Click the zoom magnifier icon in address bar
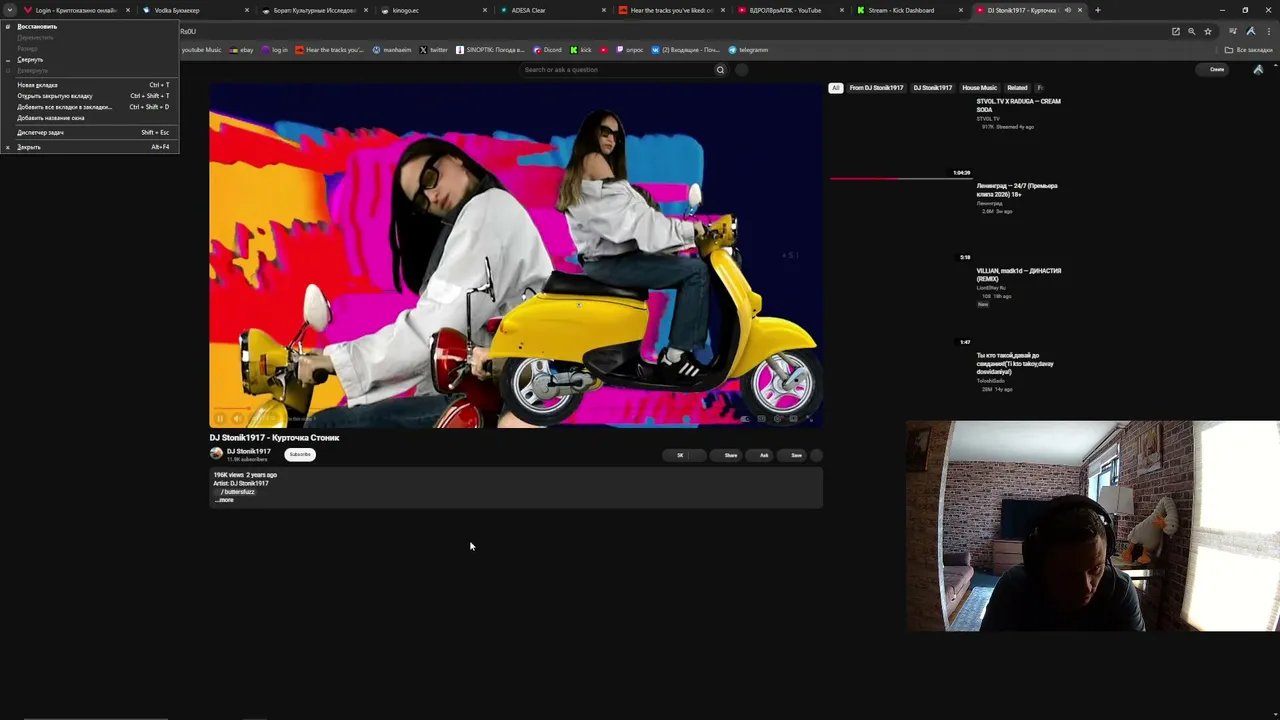 point(1191,31)
